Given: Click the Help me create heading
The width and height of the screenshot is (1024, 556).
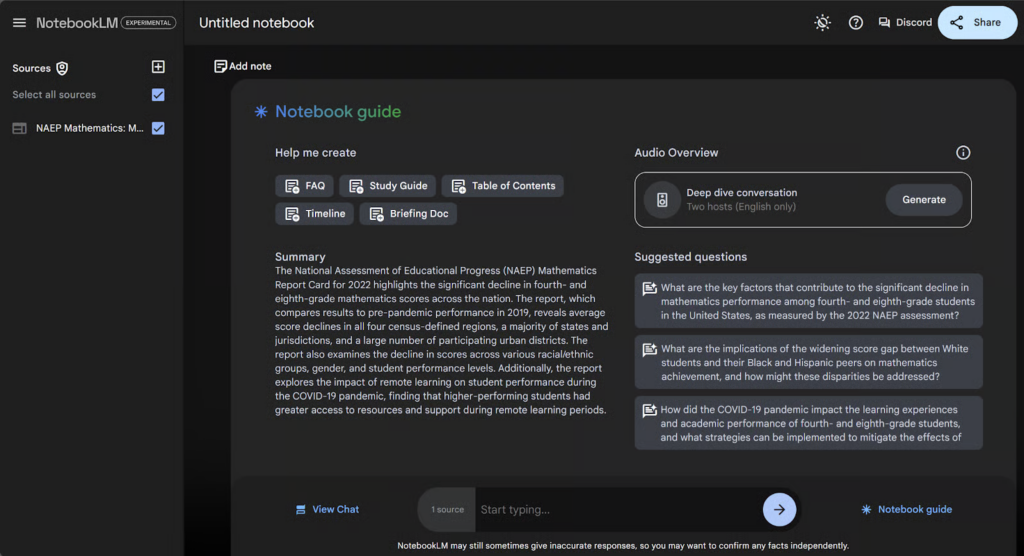Looking at the screenshot, I should pos(315,153).
